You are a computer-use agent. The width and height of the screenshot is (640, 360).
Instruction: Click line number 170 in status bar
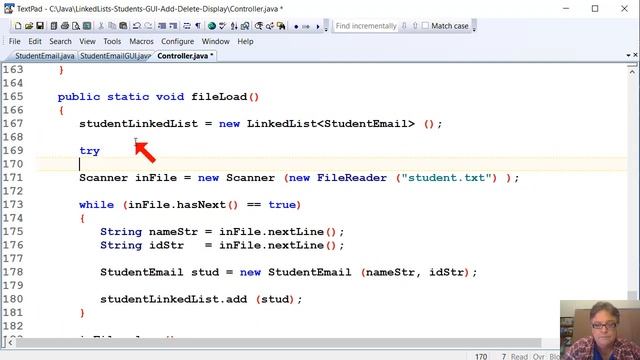tap(481, 356)
